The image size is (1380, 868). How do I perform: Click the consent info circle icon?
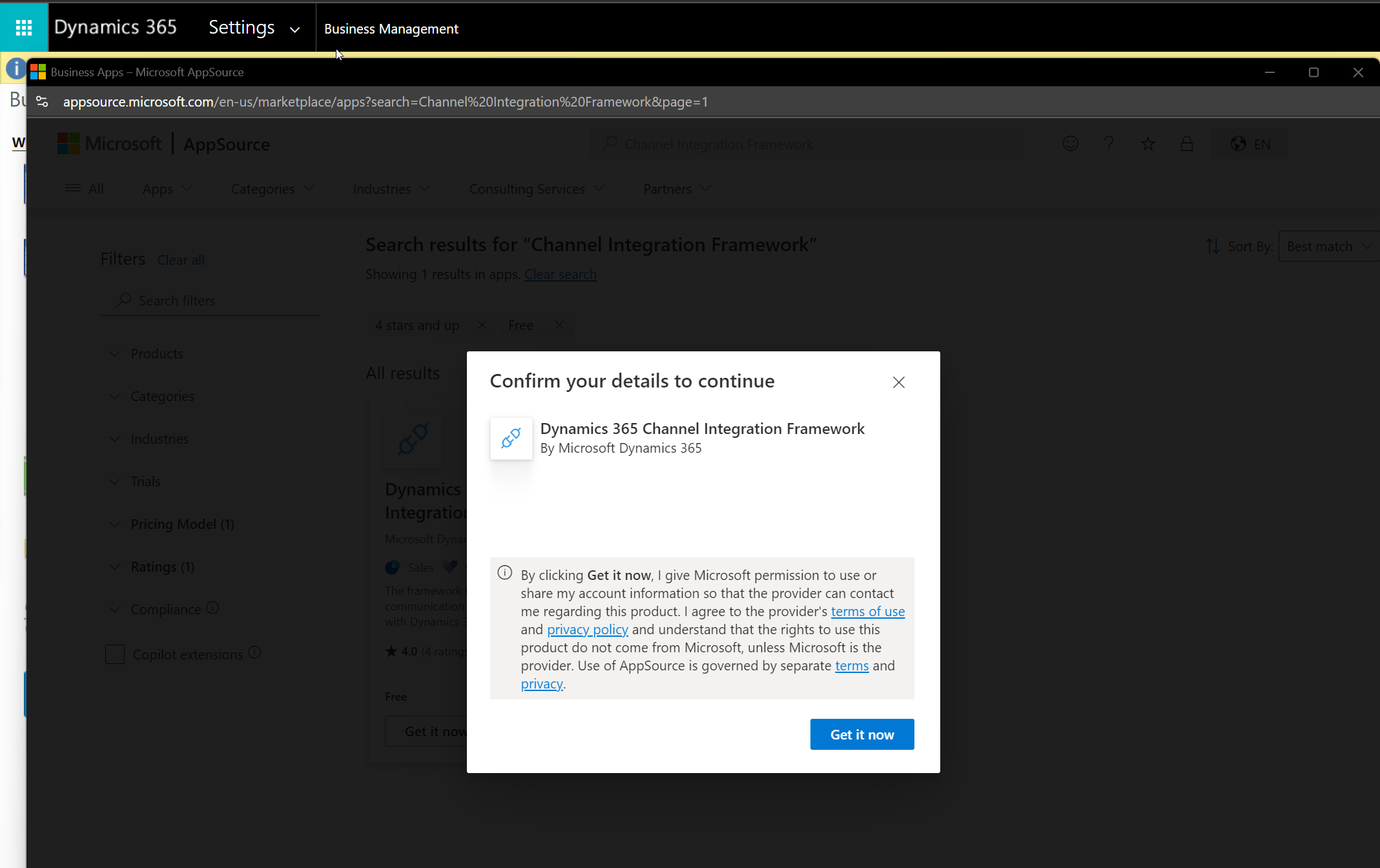click(x=505, y=573)
